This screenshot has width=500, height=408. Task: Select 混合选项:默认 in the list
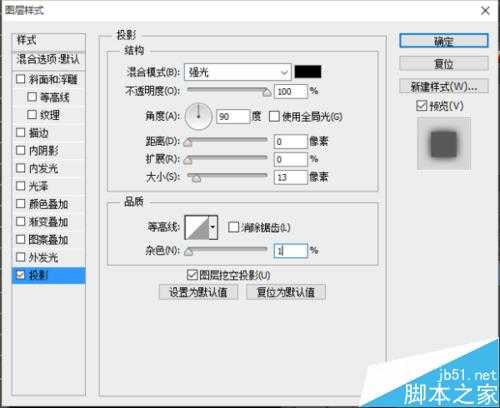[49, 59]
